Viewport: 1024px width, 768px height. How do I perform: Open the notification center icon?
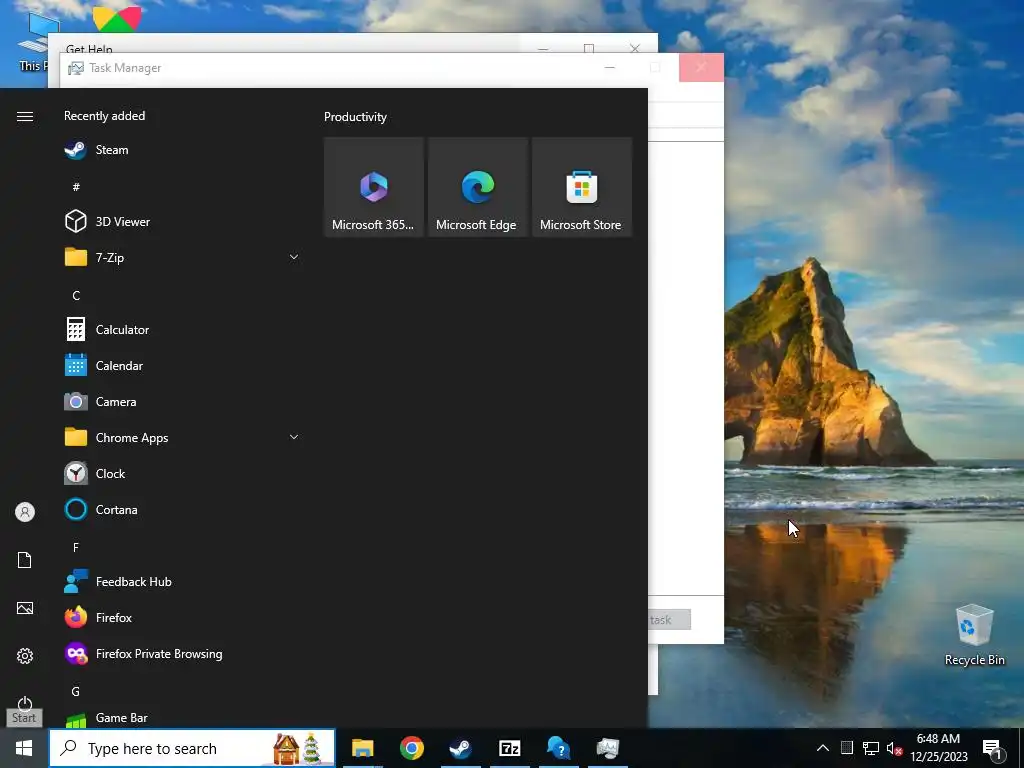click(x=993, y=750)
